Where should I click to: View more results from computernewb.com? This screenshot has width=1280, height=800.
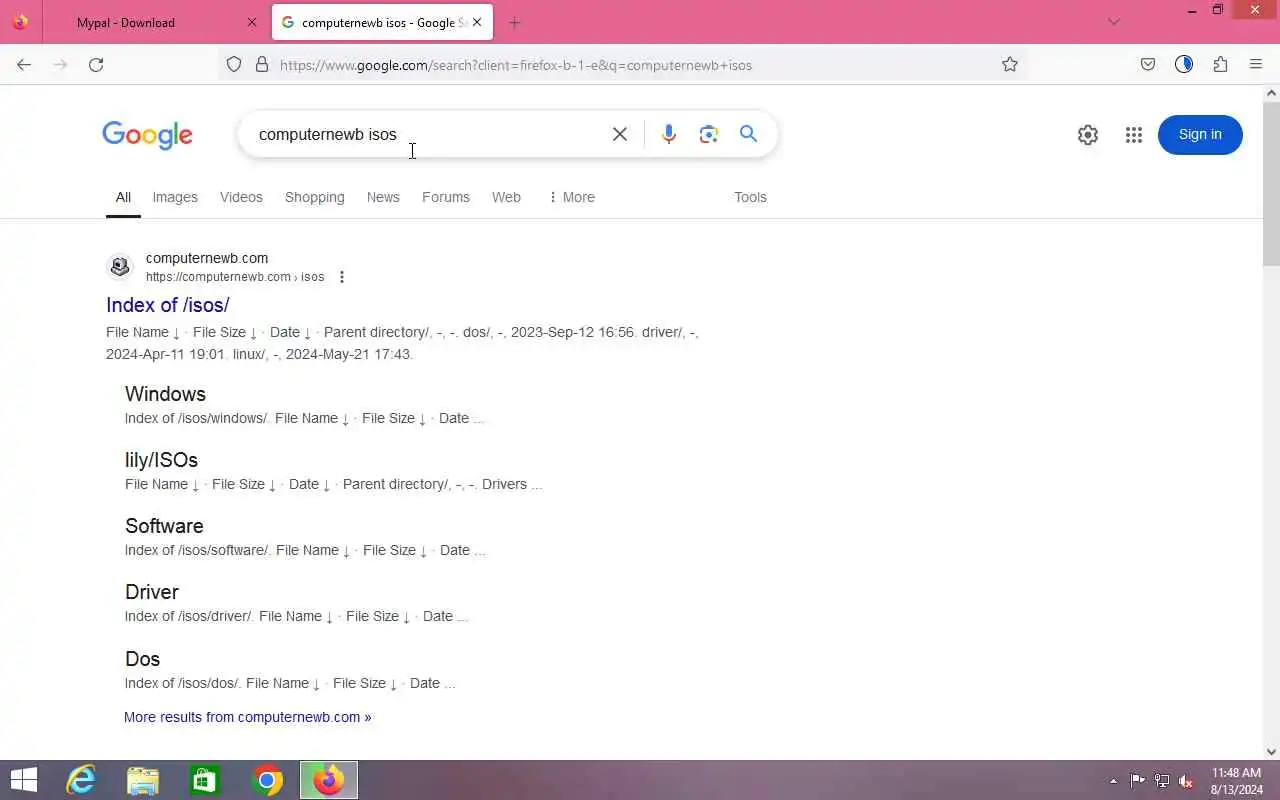(247, 717)
